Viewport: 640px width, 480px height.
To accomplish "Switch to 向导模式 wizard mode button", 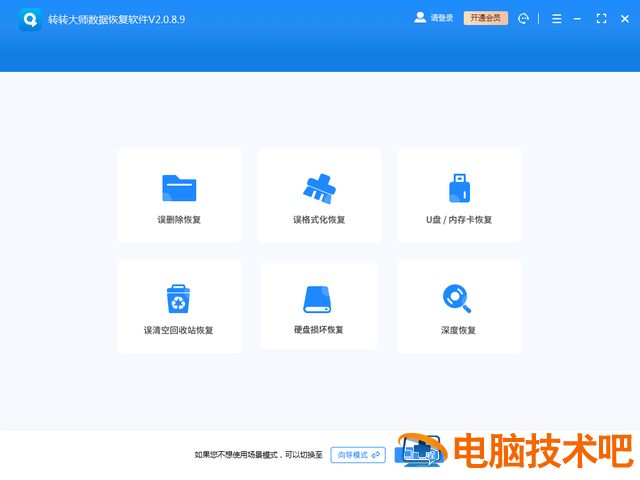I will [x=358, y=455].
